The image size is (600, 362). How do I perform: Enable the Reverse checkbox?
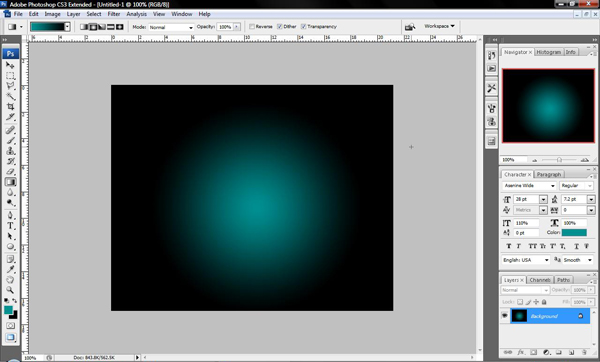pyautogui.click(x=252, y=26)
